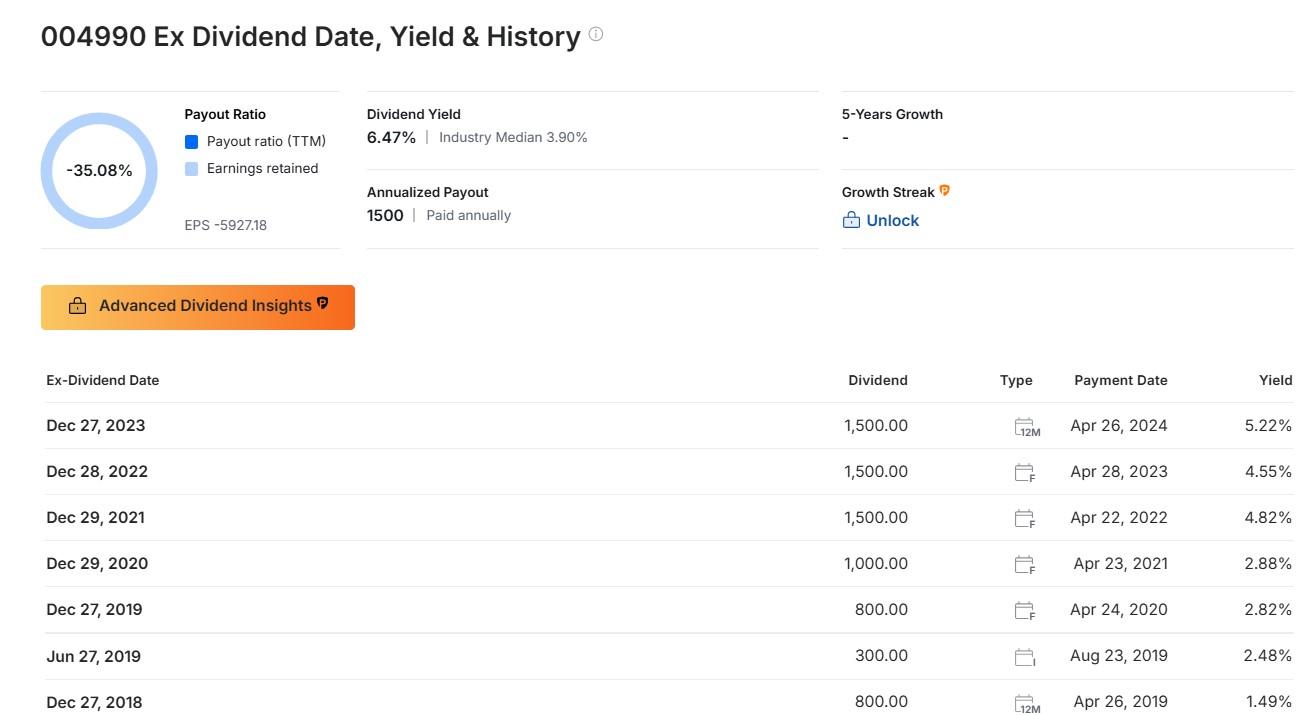Click the Unlock link under Growth Streak
The height and width of the screenshot is (715, 1312).
click(892, 220)
